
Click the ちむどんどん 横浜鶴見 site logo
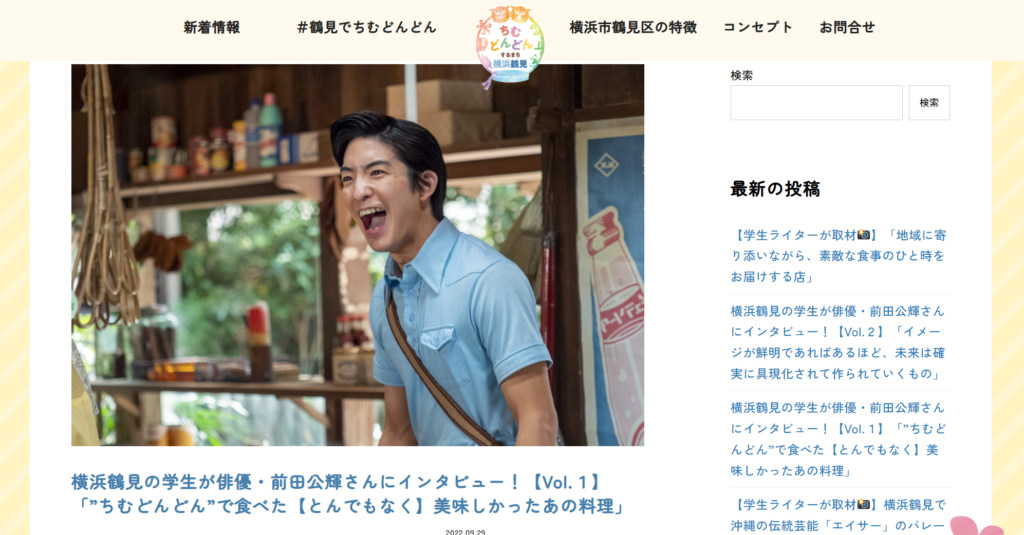510,46
